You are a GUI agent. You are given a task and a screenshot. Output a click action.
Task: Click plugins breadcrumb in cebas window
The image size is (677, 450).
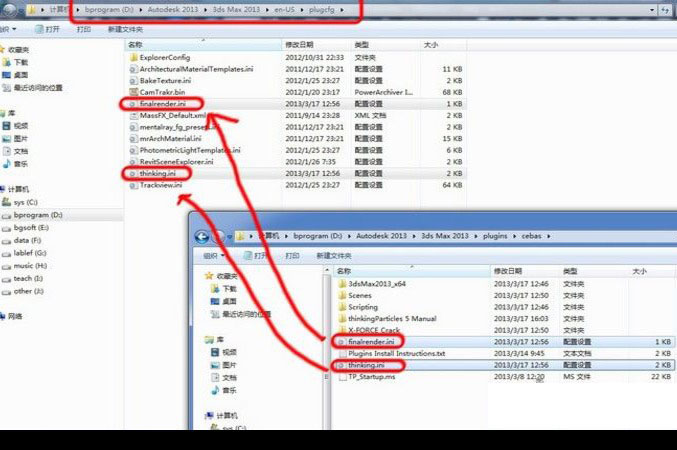click(495, 236)
